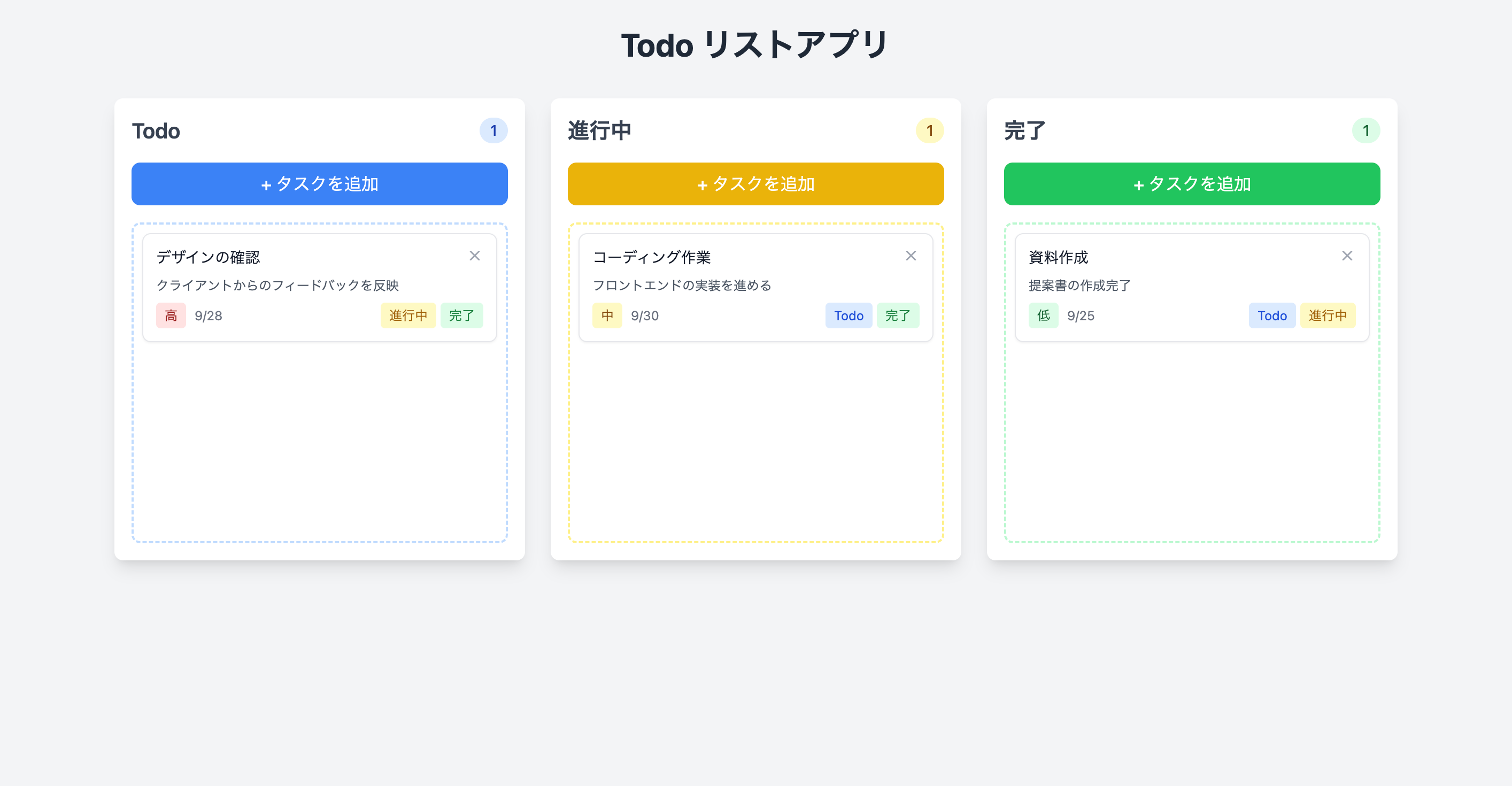Image resolution: width=1512 pixels, height=786 pixels.
Task: Click the 進行中 column count badge
Action: point(930,130)
